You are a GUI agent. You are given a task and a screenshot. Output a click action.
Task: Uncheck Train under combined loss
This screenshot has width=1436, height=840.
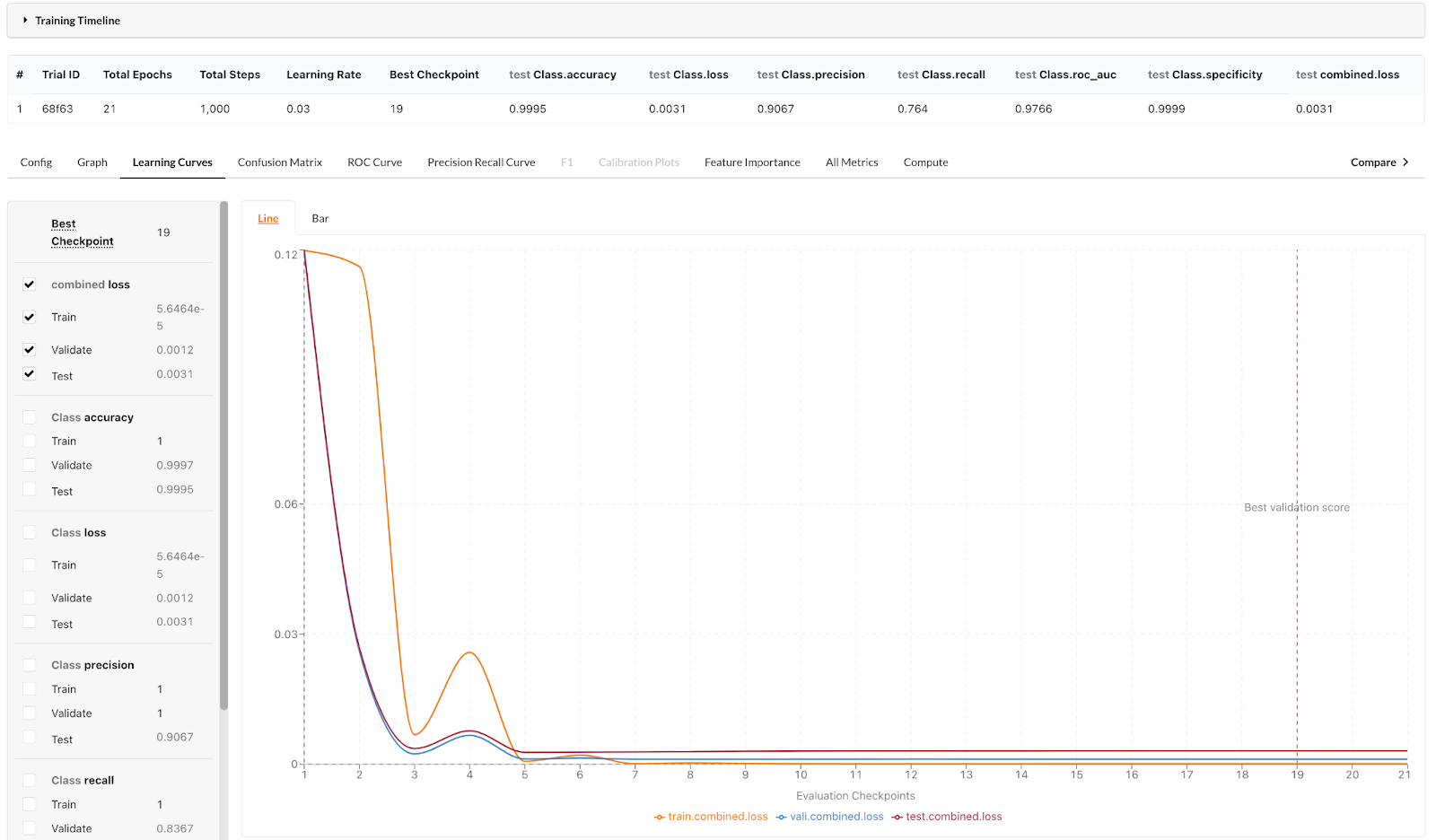[x=30, y=317]
